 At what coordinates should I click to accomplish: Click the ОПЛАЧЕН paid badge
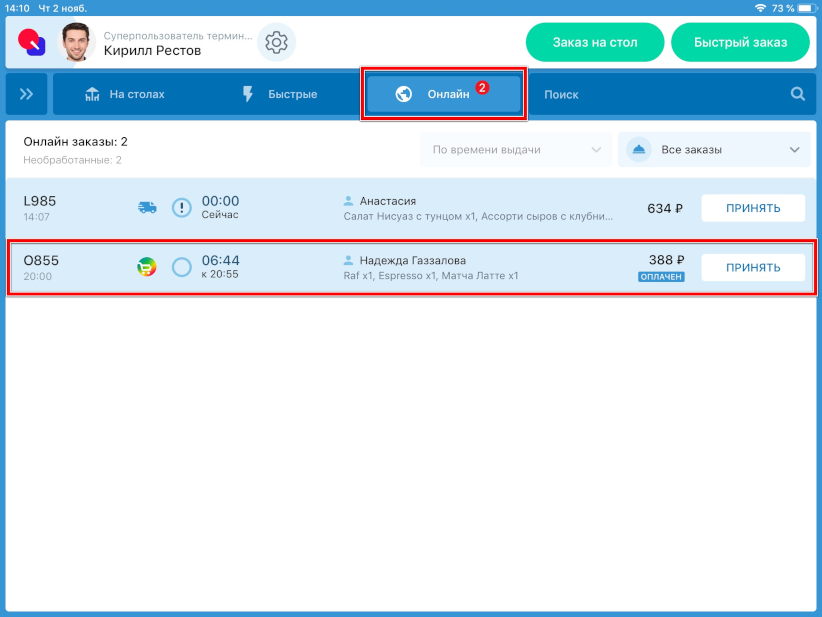coord(661,277)
